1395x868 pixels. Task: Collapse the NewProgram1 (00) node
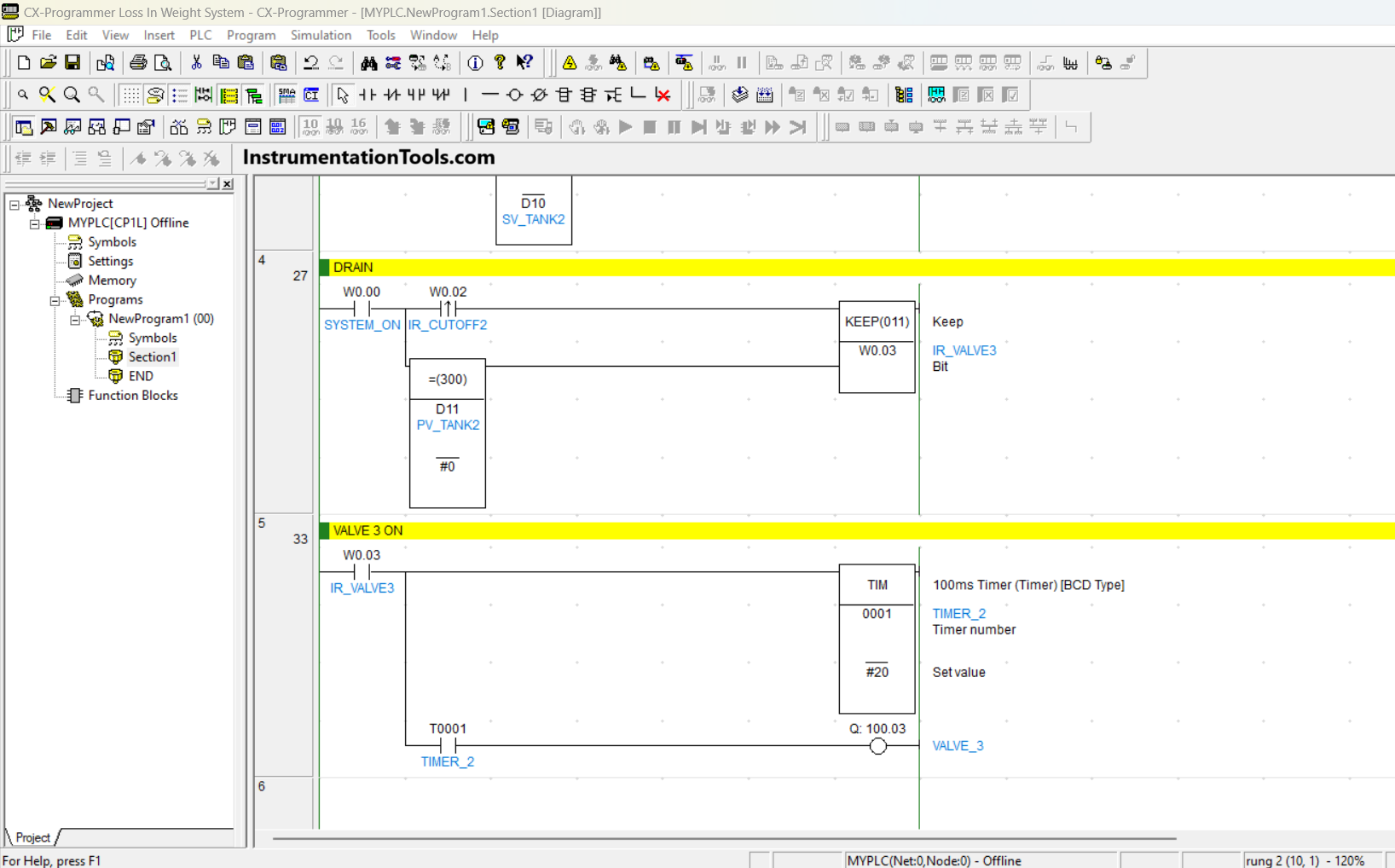tap(76, 319)
